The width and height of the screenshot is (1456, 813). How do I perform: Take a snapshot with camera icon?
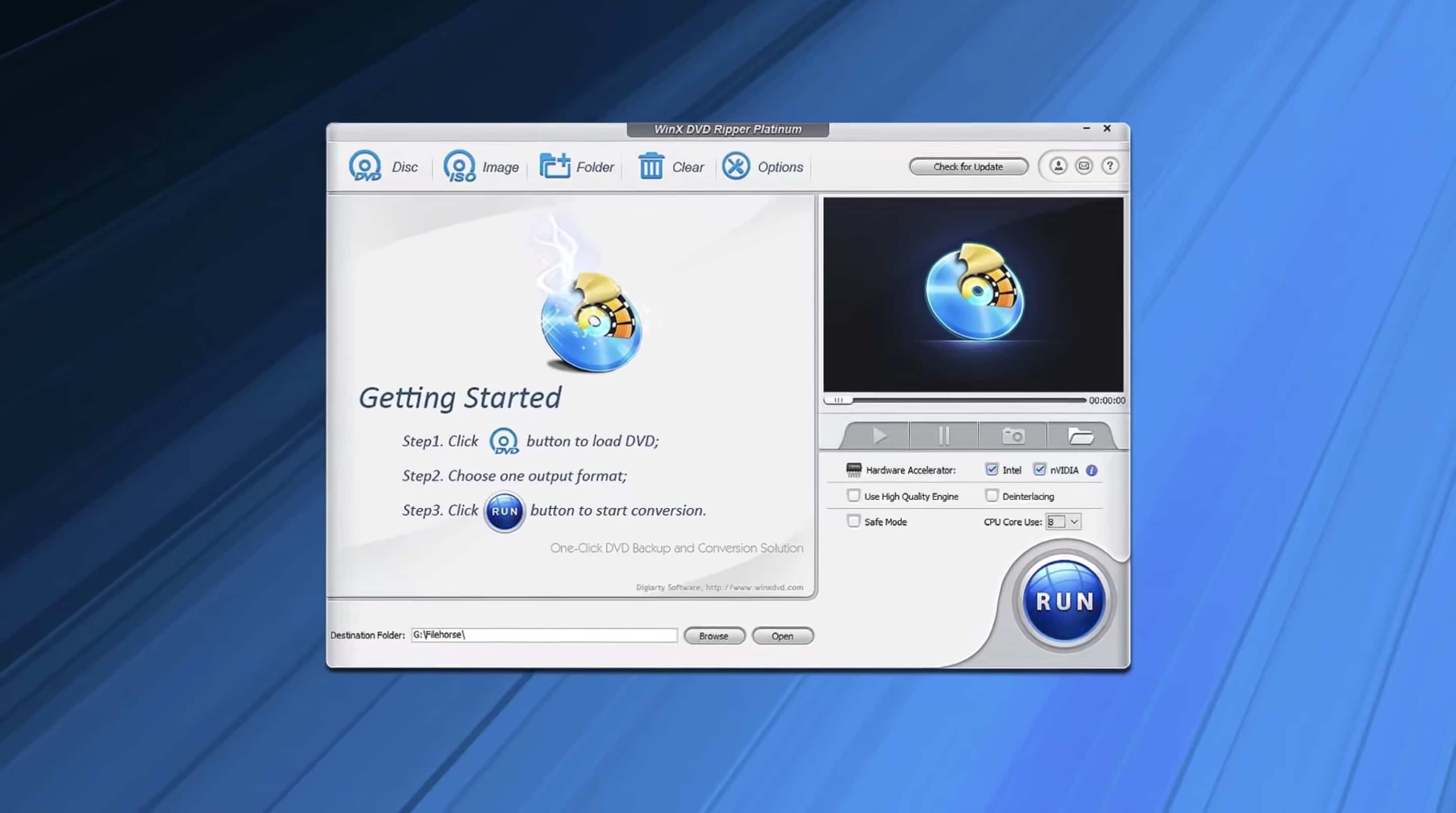pyautogui.click(x=1012, y=436)
